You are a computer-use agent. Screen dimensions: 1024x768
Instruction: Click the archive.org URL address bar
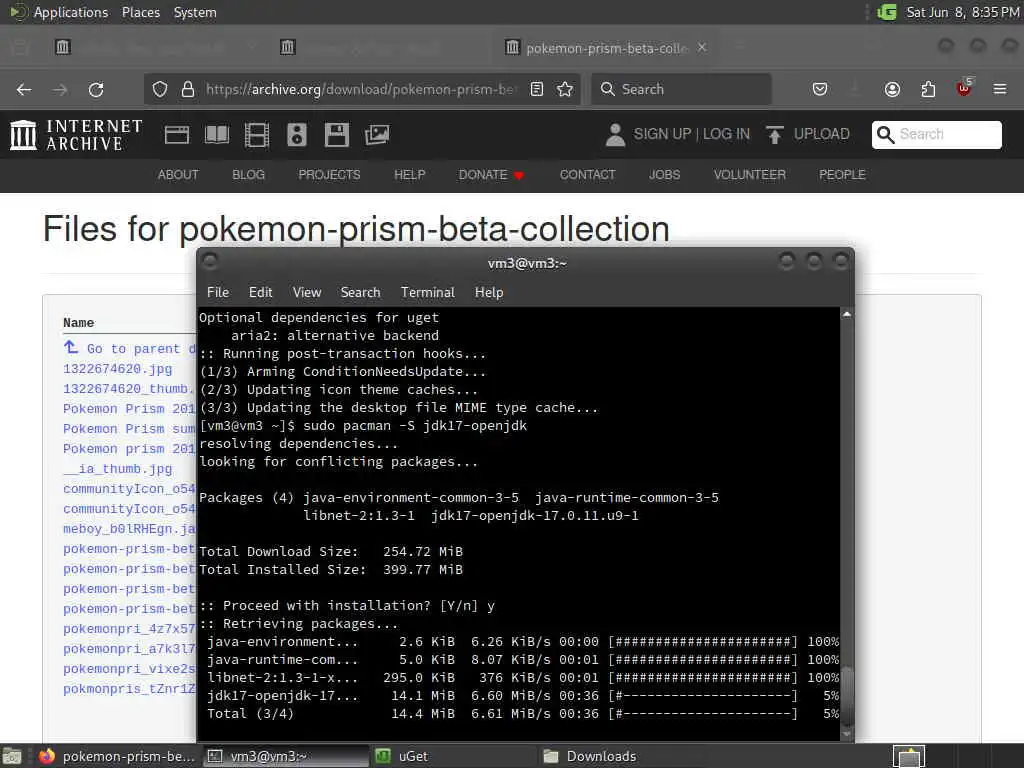click(x=361, y=89)
